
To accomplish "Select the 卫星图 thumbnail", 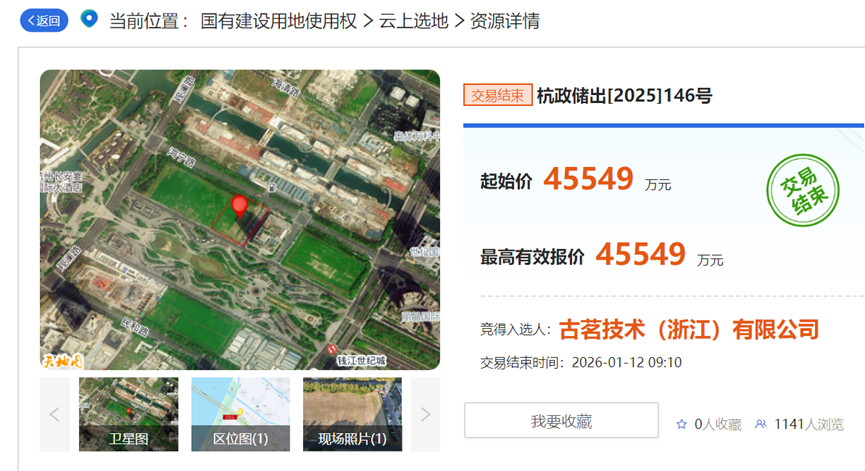I will (129, 414).
